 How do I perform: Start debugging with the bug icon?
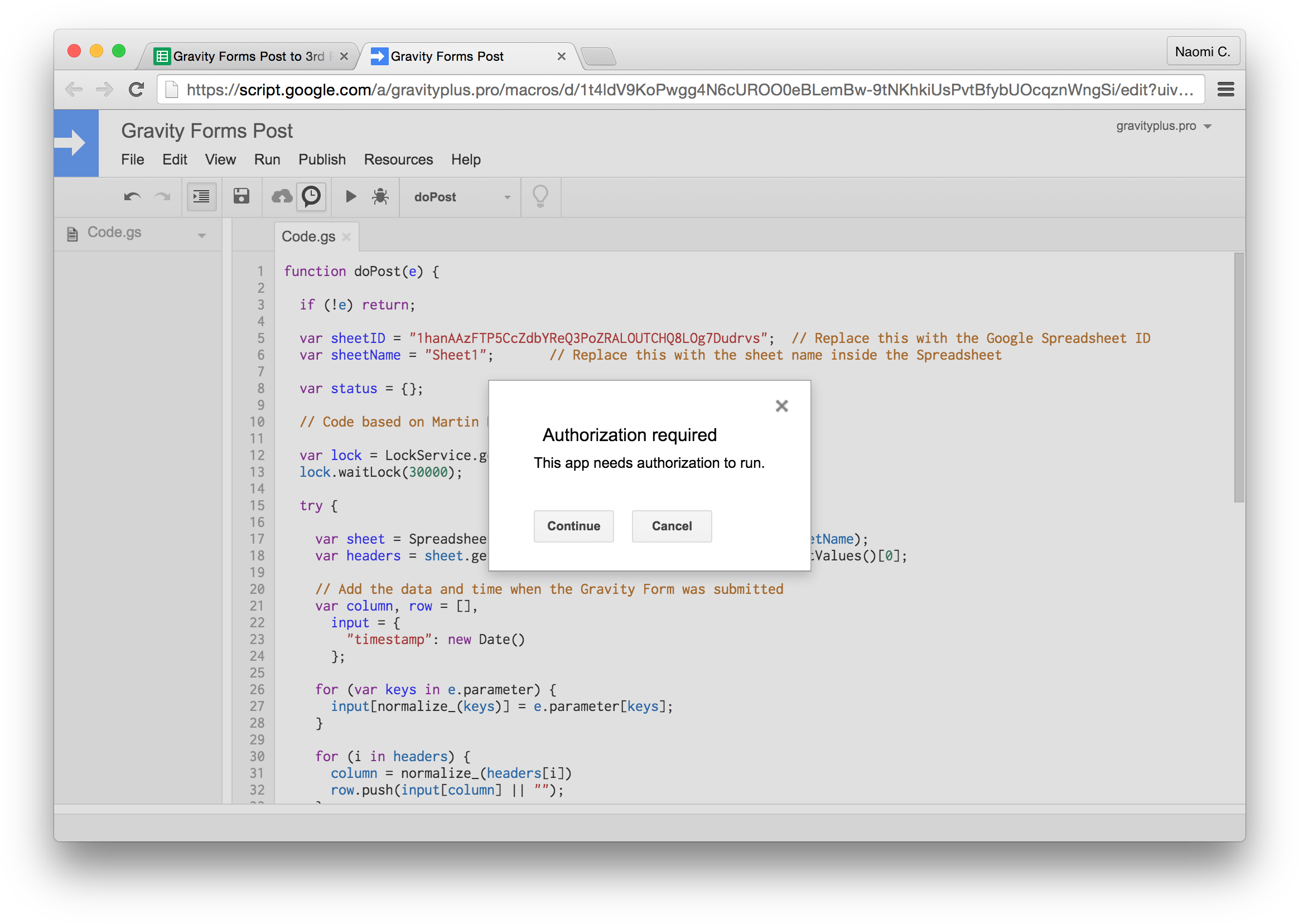[380, 196]
